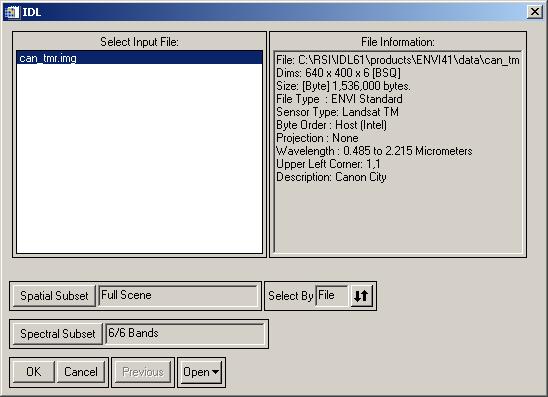Click the IDL application icon in title bar

tap(12, 12)
